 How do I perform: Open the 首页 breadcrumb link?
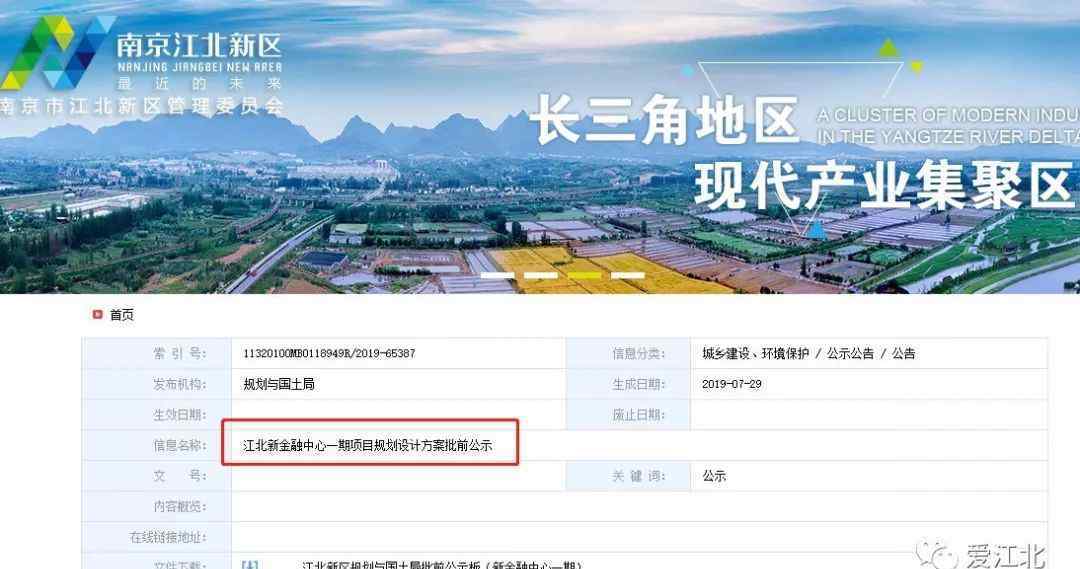pyautogui.click(x=122, y=315)
